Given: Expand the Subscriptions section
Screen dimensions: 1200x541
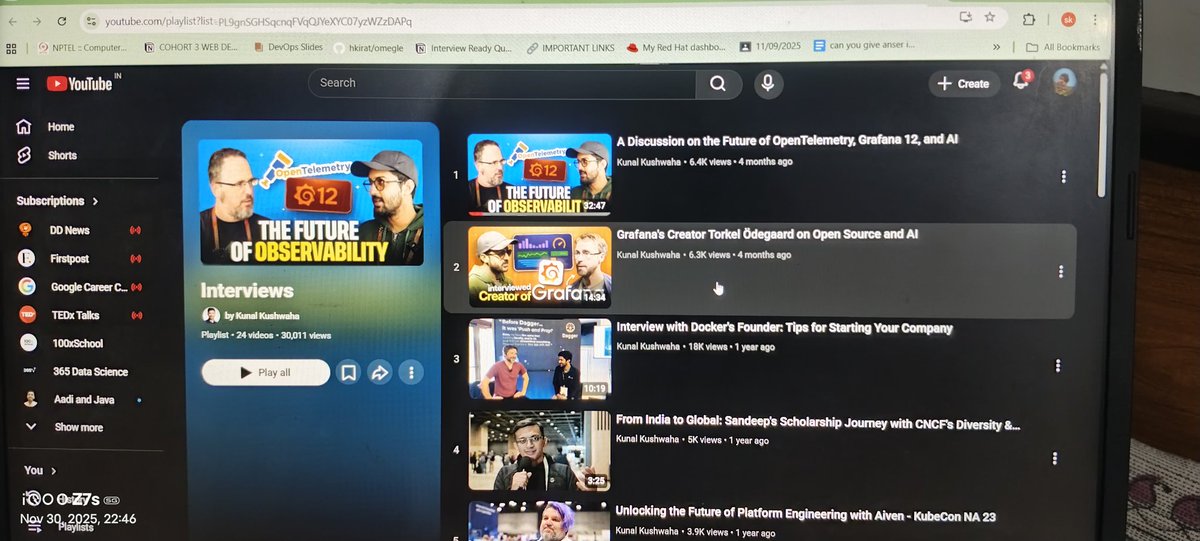Looking at the screenshot, I should (58, 201).
